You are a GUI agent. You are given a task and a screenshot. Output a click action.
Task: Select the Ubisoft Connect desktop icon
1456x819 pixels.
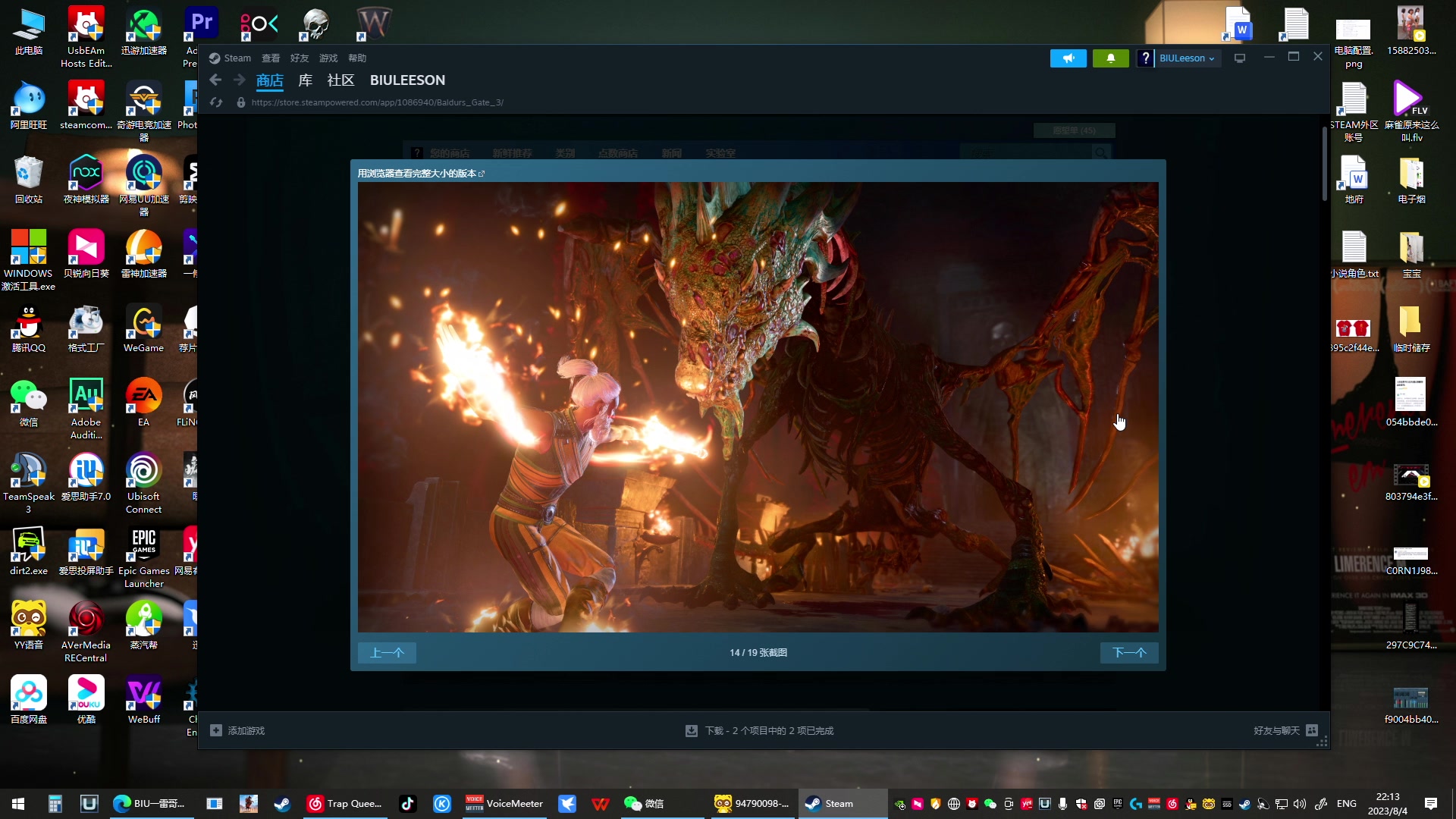coord(144,484)
